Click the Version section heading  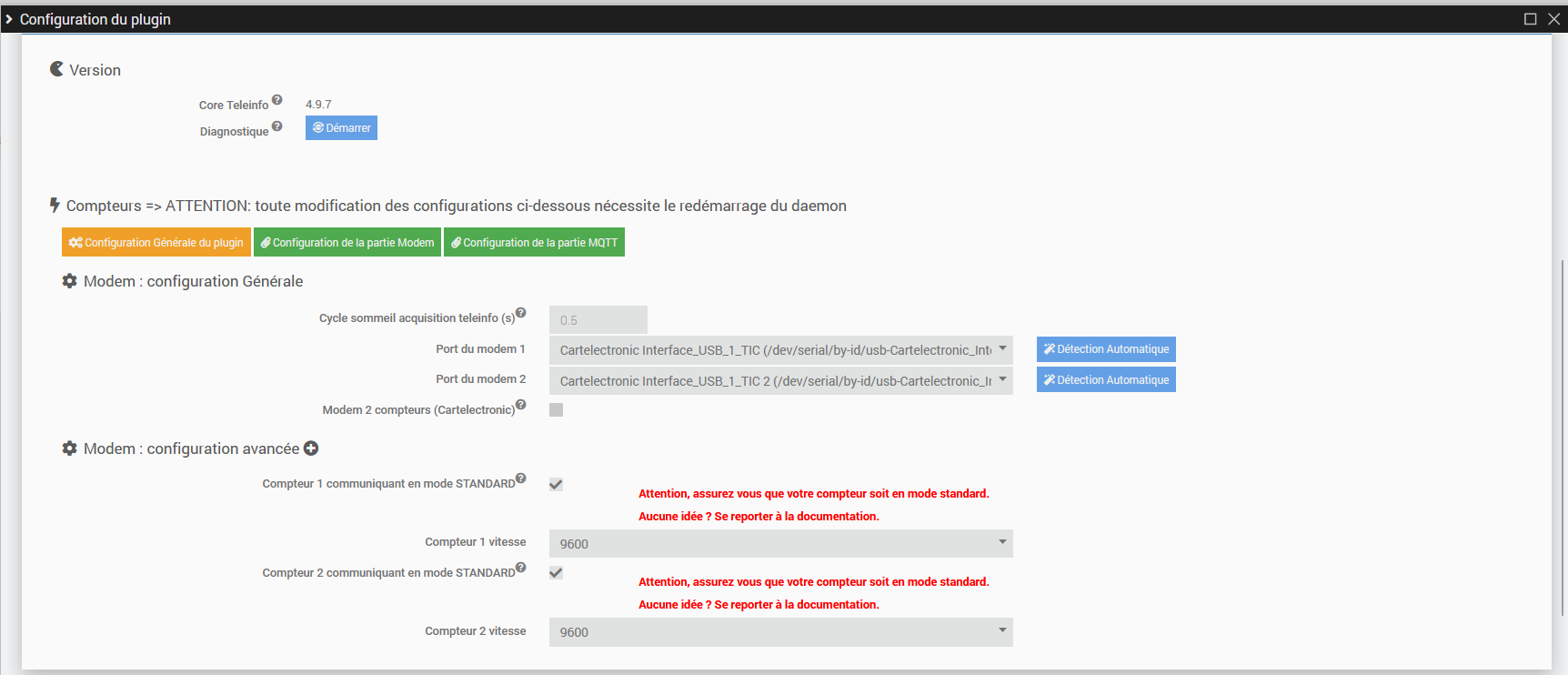[95, 70]
